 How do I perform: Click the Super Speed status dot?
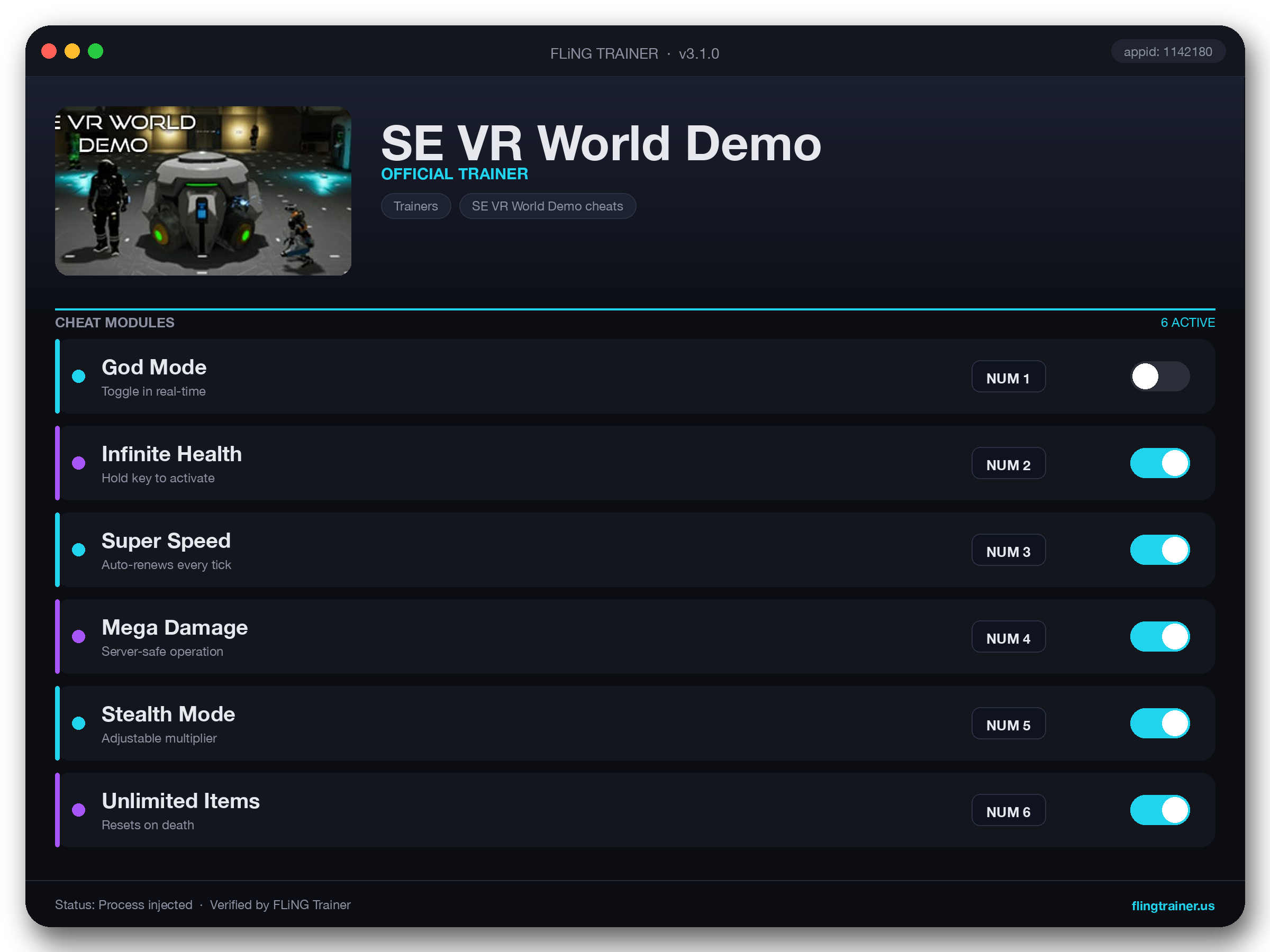tap(79, 550)
